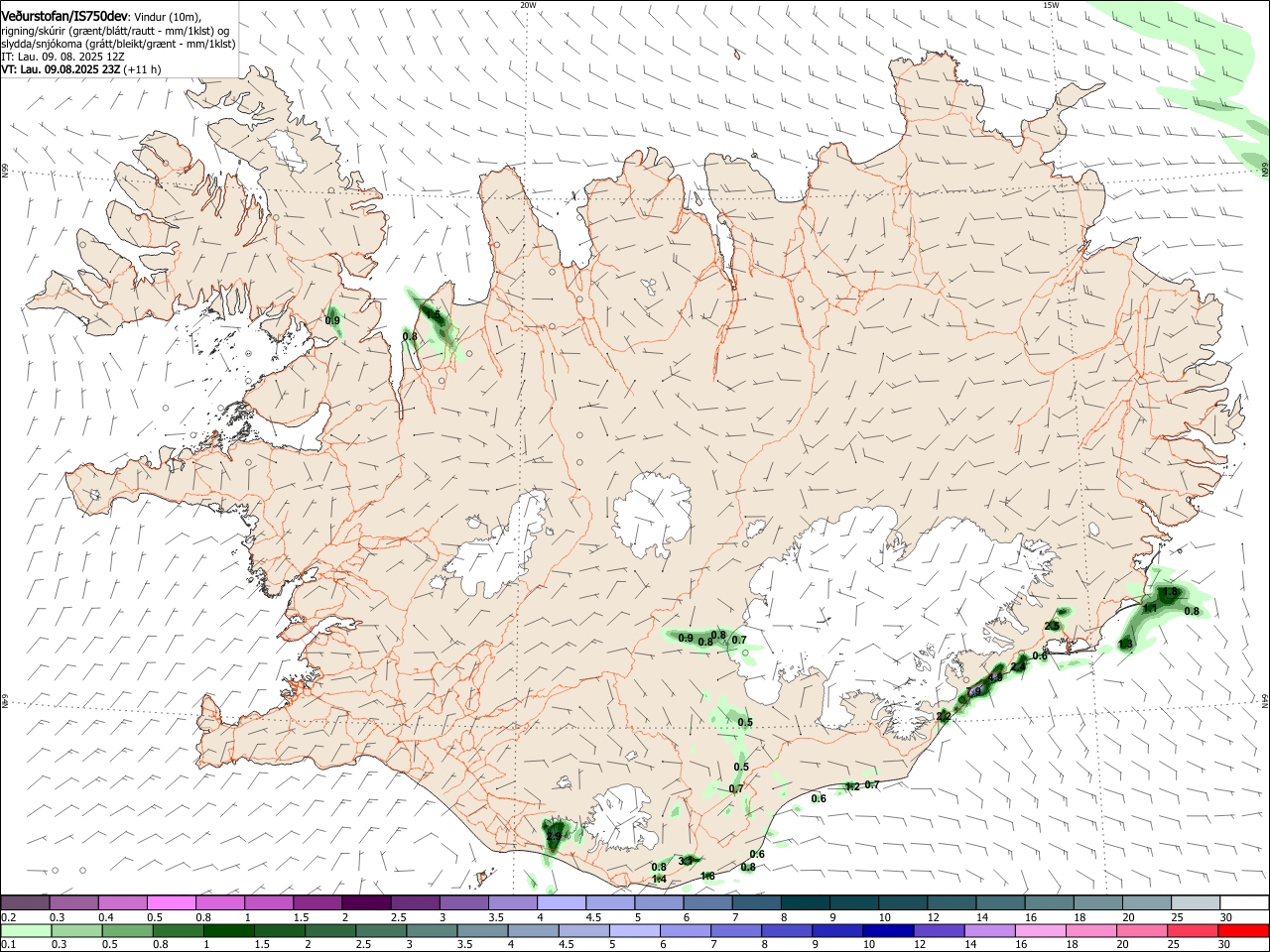Select the grey-purple 0.2 swatch in upper legend

click(x=25, y=903)
